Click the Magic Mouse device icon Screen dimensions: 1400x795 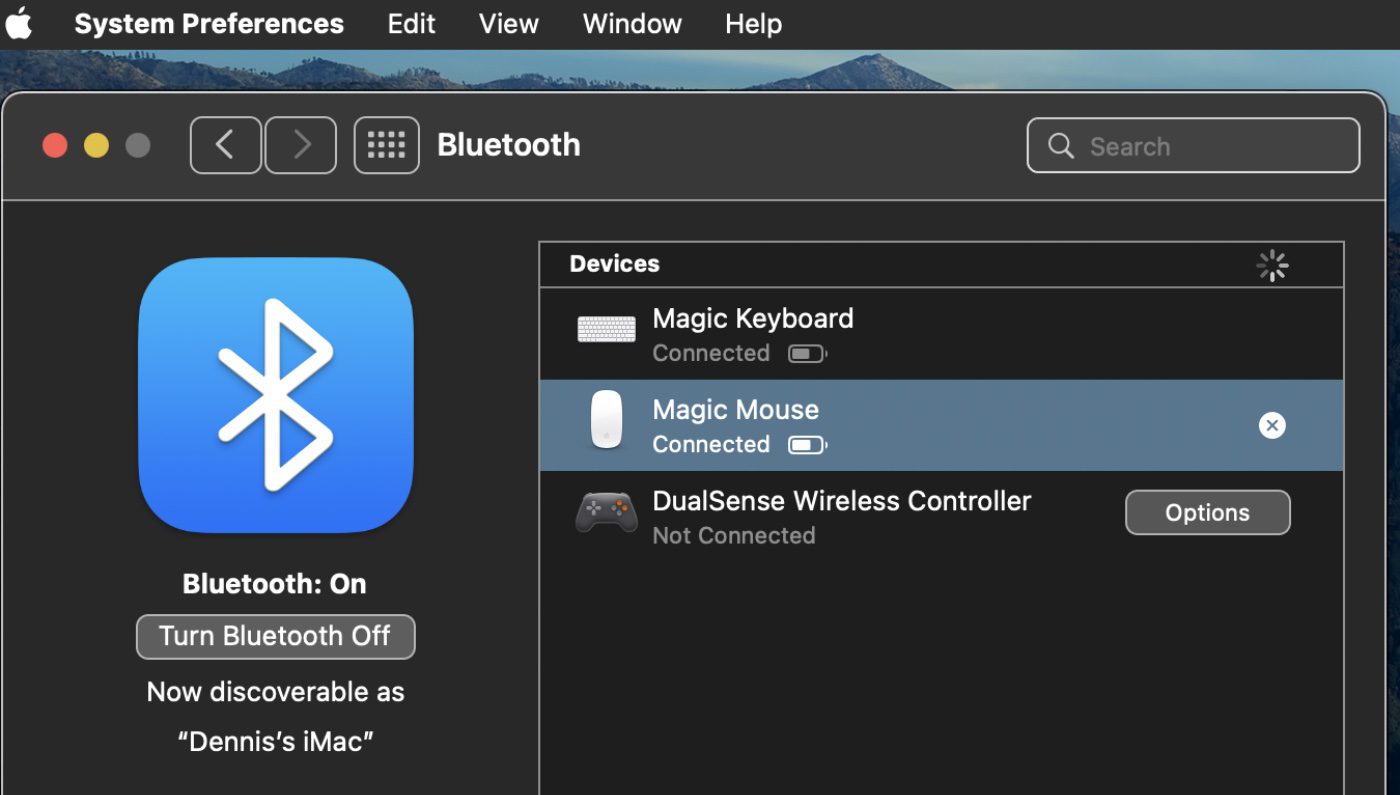(x=606, y=420)
